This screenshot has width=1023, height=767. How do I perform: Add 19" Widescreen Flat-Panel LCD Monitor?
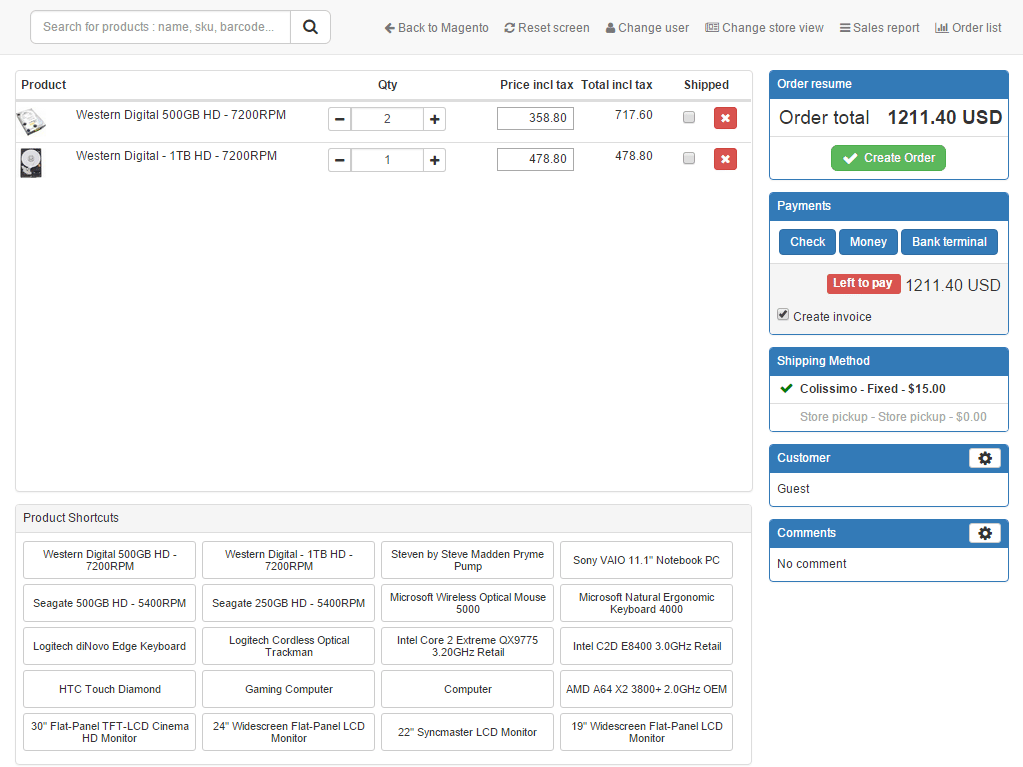646,732
